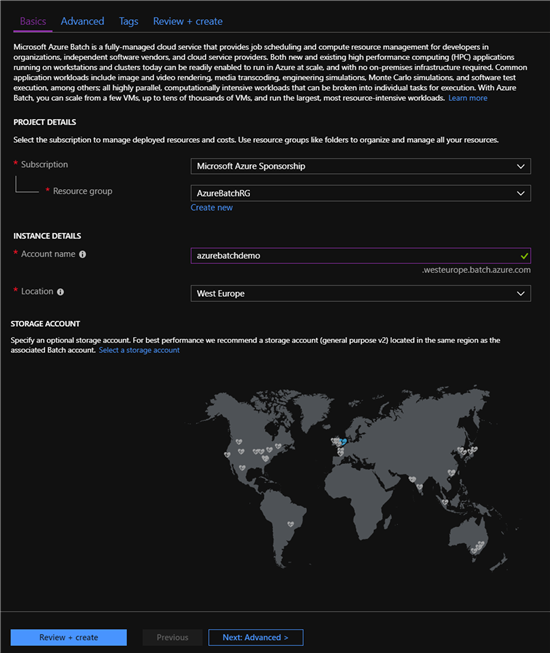Viewport: 550px width, 653px height.
Task: Click the Resource group chevron arrow
Action: pyautogui.click(x=520, y=193)
